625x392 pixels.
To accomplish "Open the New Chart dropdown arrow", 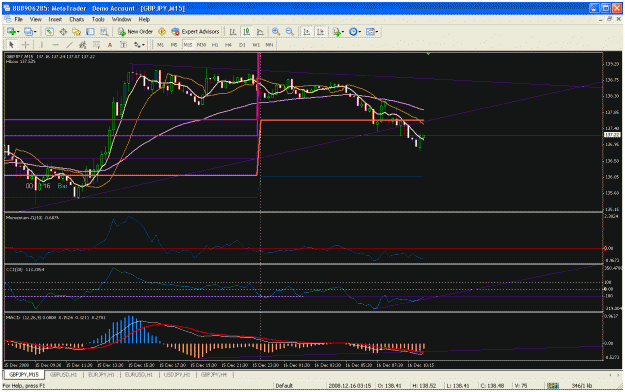I will (18, 32).
